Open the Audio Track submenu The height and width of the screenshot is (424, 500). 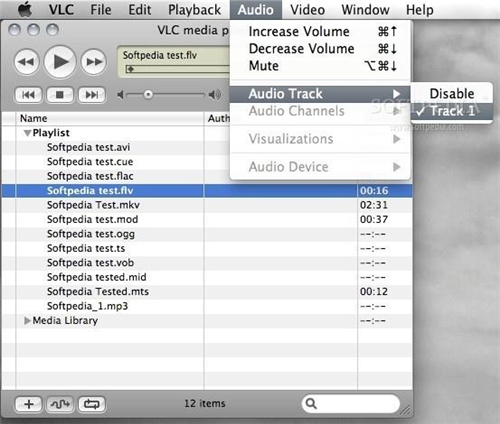coord(320,94)
